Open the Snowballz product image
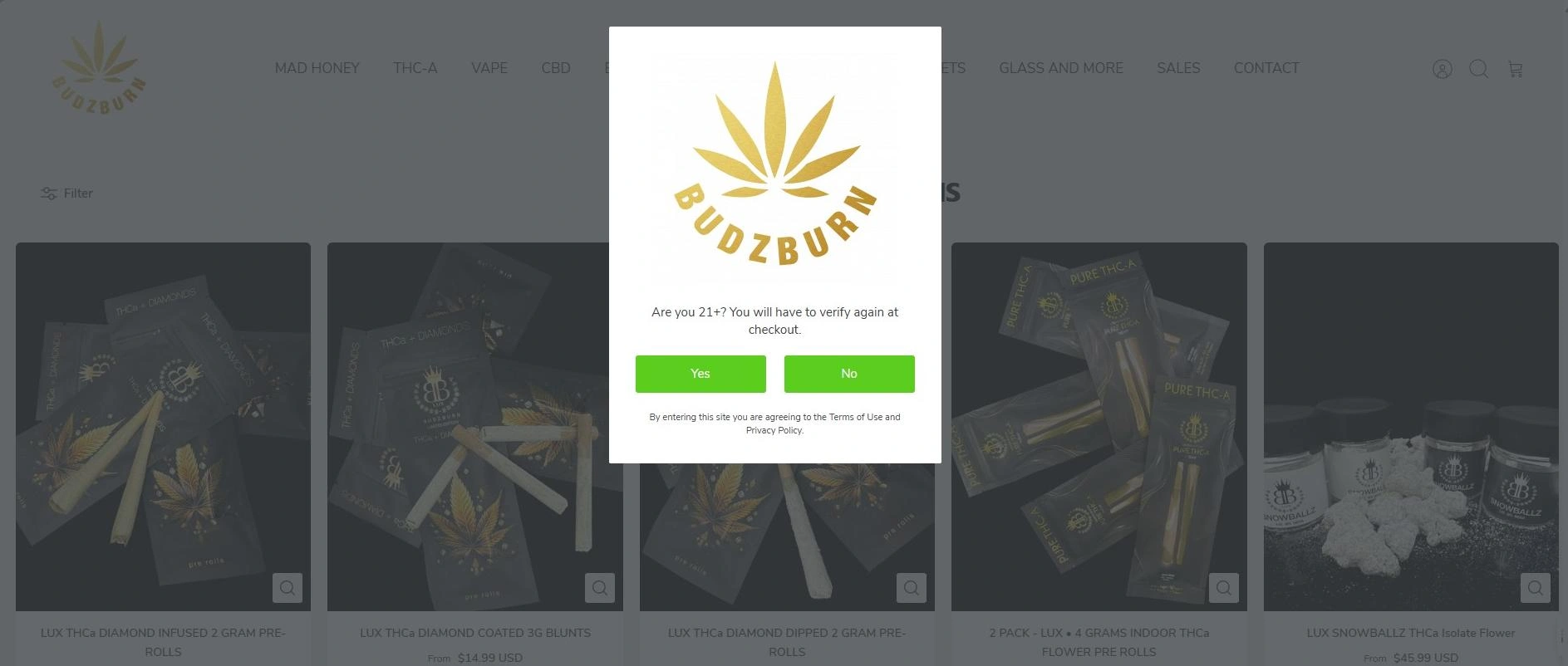 [x=1411, y=427]
